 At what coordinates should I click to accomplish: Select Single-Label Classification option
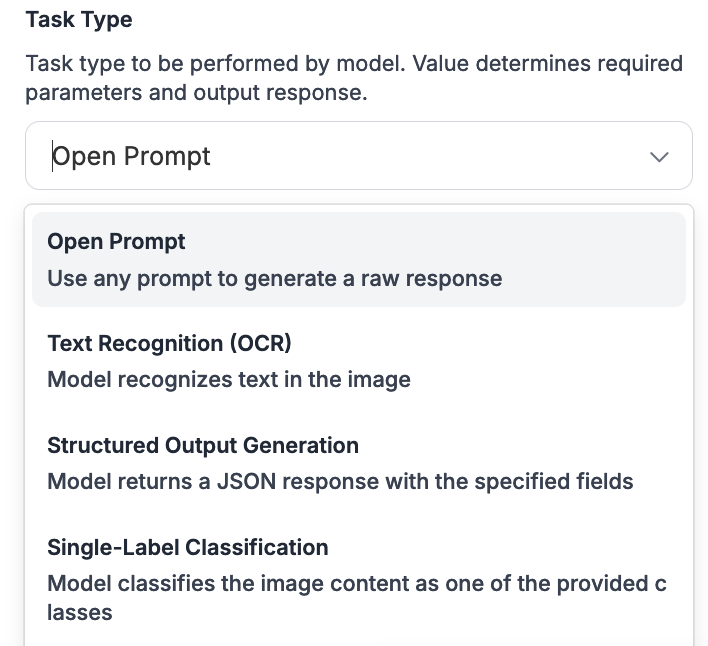pyautogui.click(x=358, y=579)
